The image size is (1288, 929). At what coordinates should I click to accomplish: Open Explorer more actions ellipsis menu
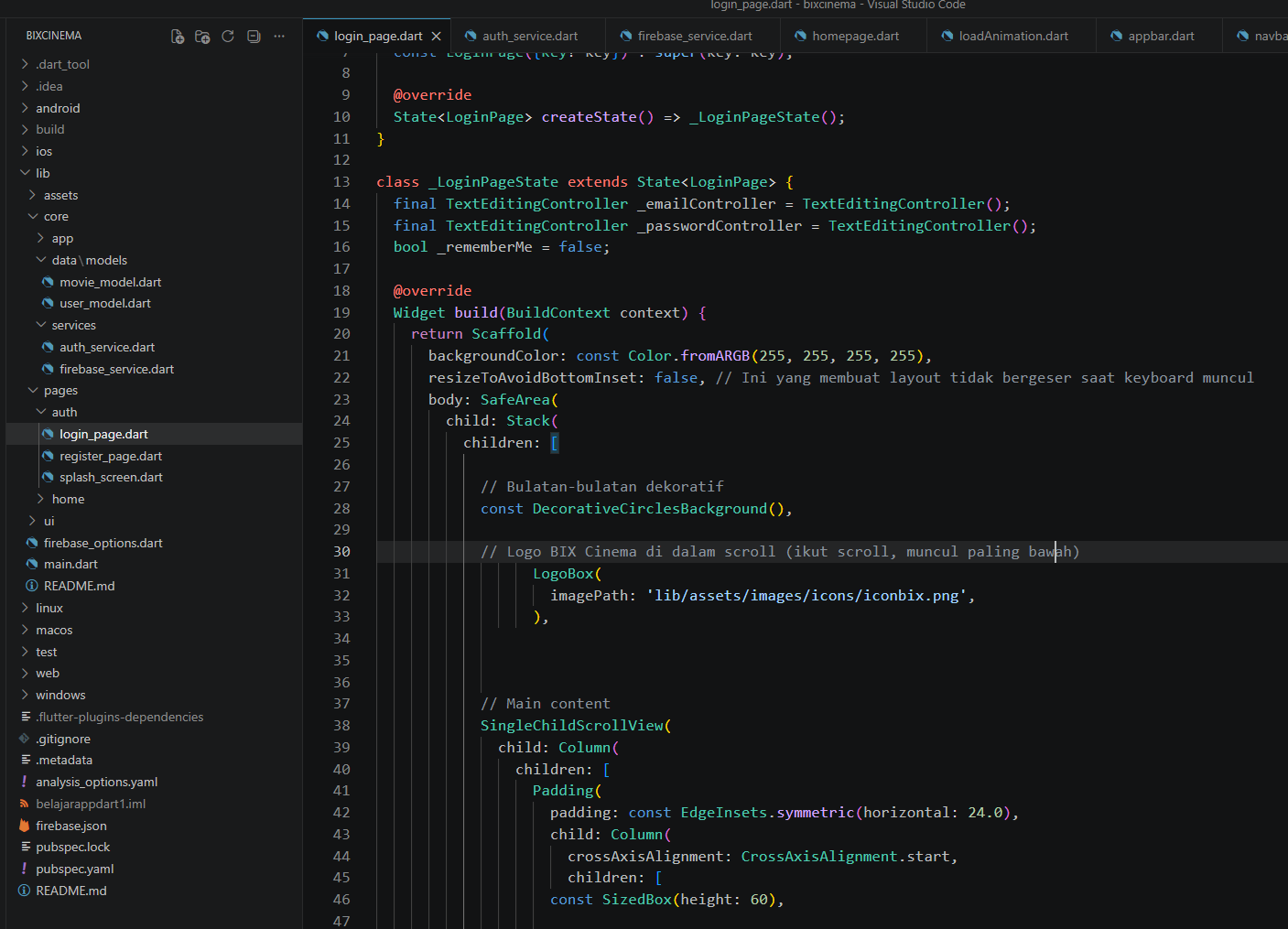[x=279, y=37]
